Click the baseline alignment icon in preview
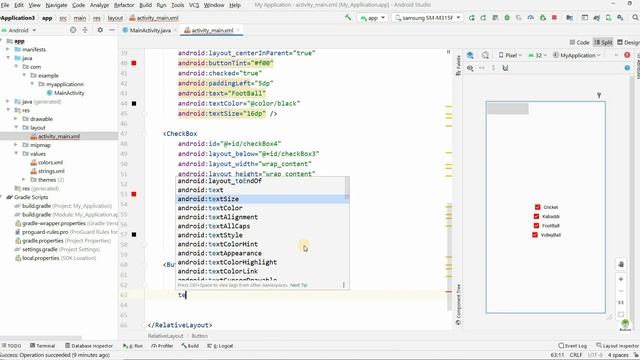Image resolution: width=640 pixels, height=360 pixels. 505,68
